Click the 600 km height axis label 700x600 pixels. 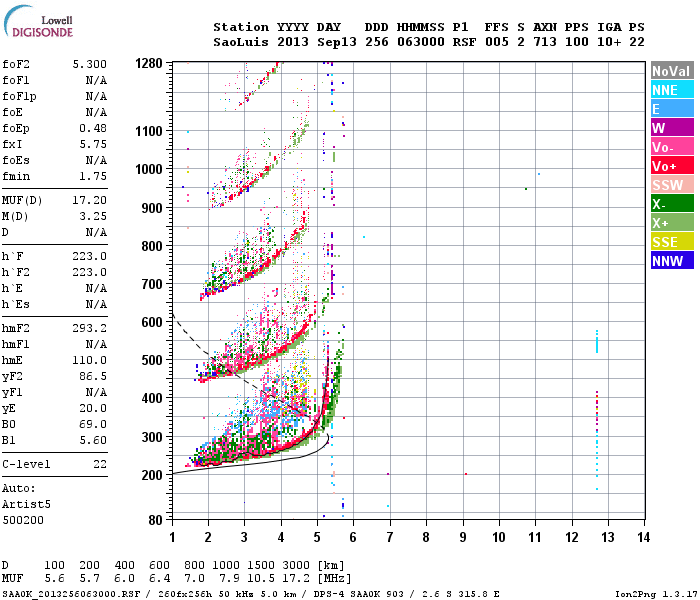point(152,322)
